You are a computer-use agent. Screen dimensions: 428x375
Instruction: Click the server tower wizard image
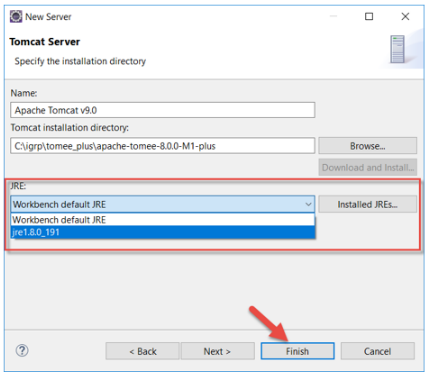[398, 49]
